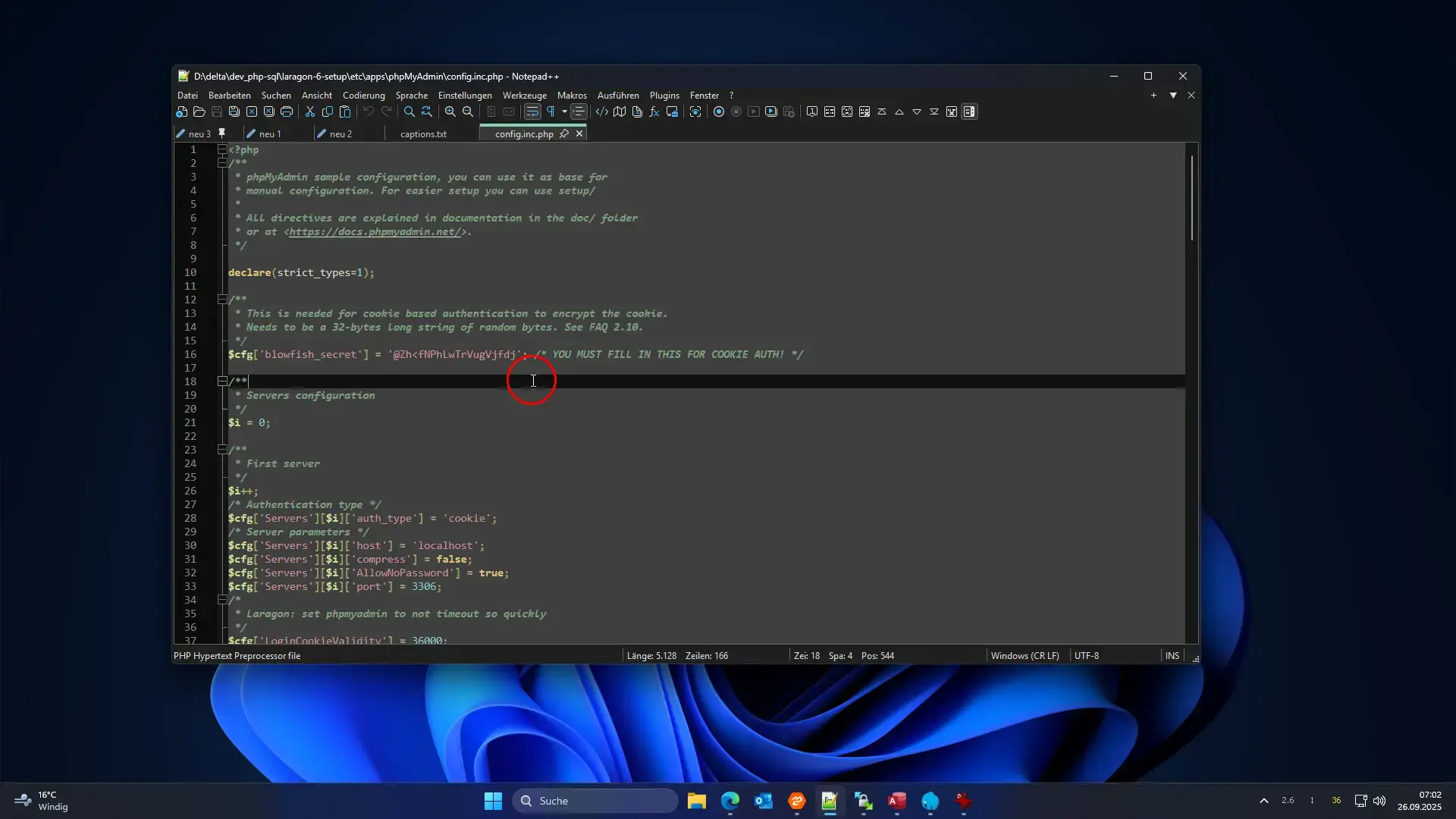Screen dimensions: 1456x819
Task: Start macro recording button
Action: [719, 112]
